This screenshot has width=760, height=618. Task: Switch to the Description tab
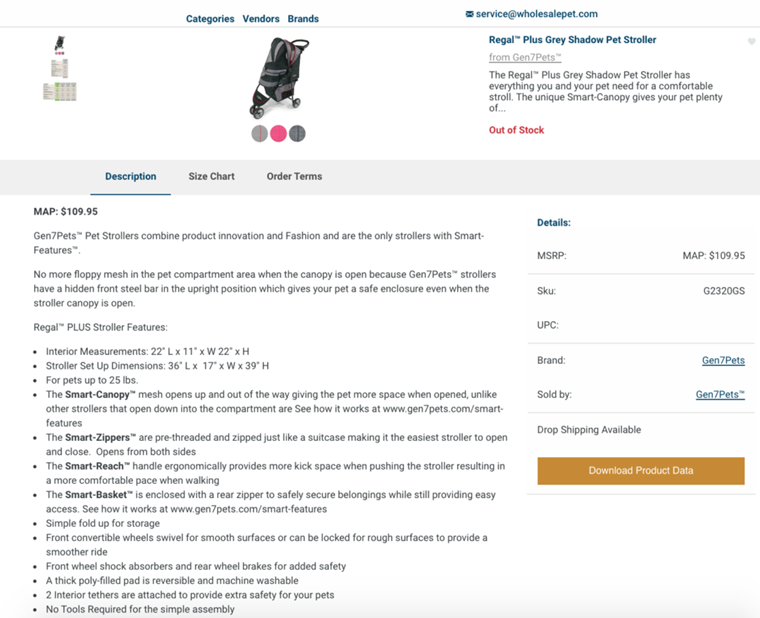[131, 177]
